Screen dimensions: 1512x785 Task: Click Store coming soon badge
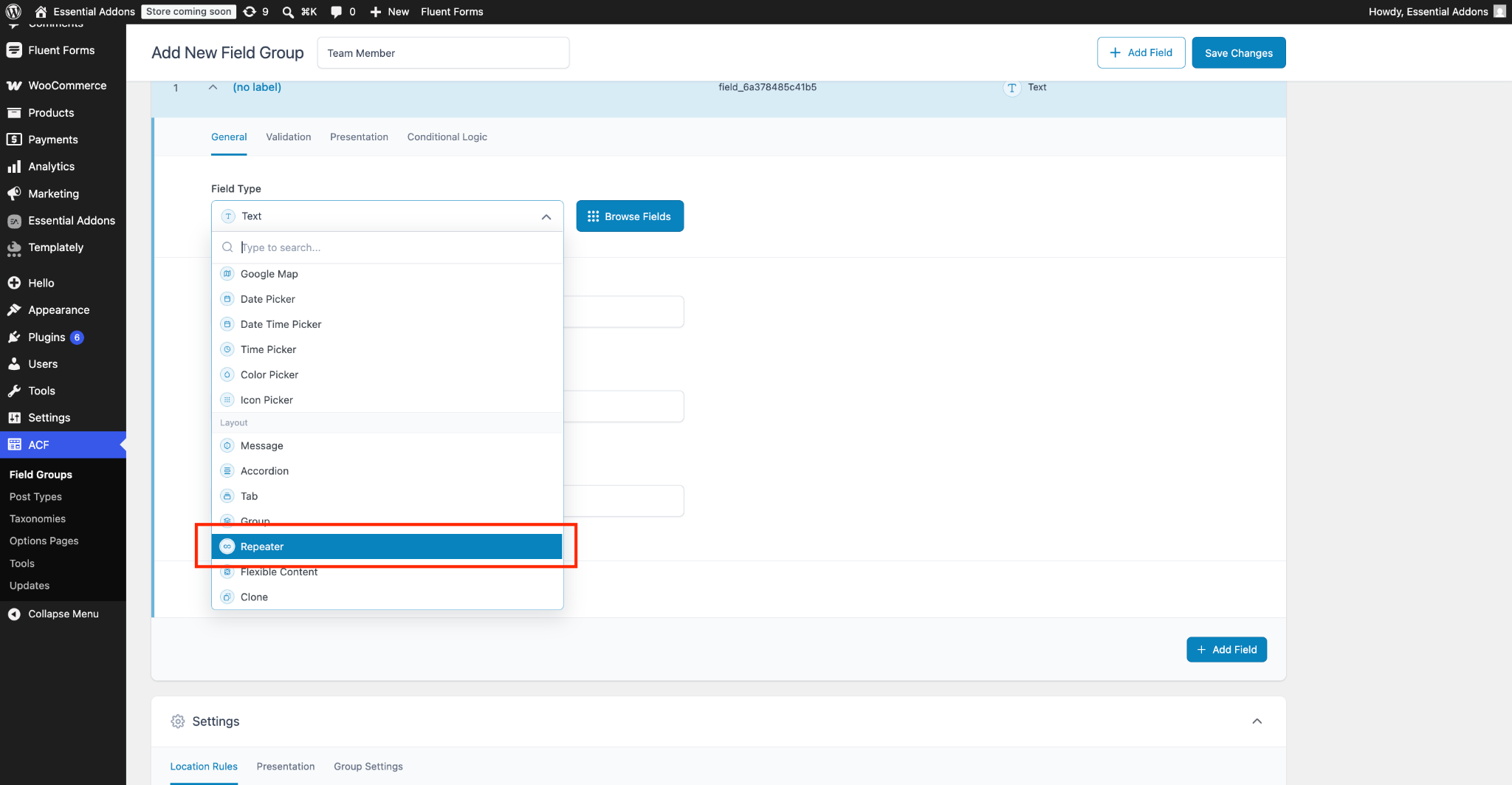click(188, 12)
